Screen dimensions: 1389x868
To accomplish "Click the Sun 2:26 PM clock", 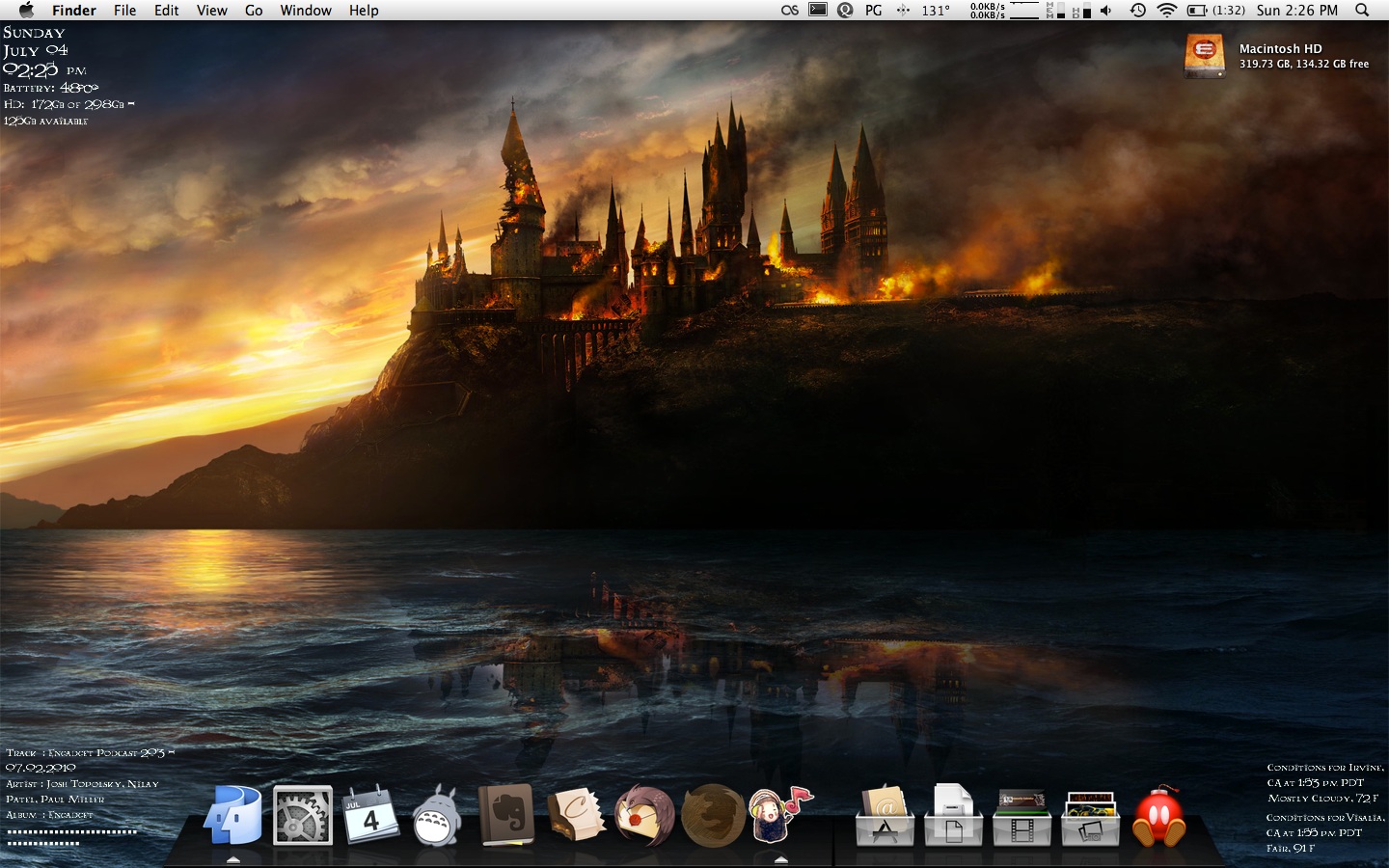I will point(1297,11).
